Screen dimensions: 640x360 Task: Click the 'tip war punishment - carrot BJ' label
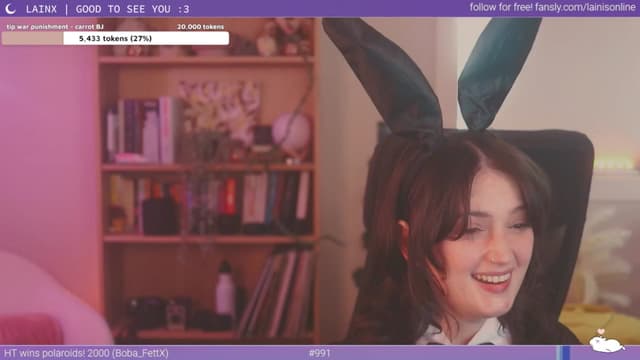55,27
